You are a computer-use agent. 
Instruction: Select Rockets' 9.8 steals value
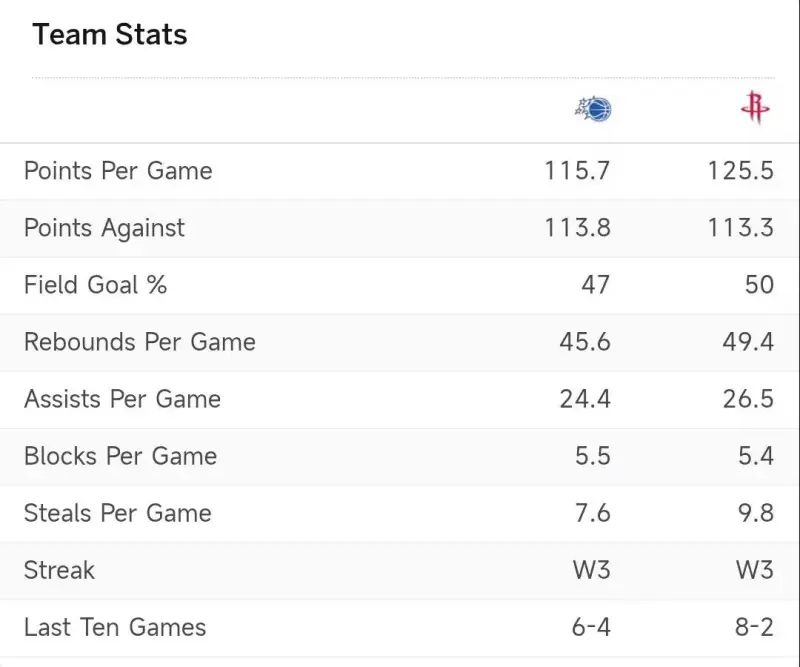[755, 513]
